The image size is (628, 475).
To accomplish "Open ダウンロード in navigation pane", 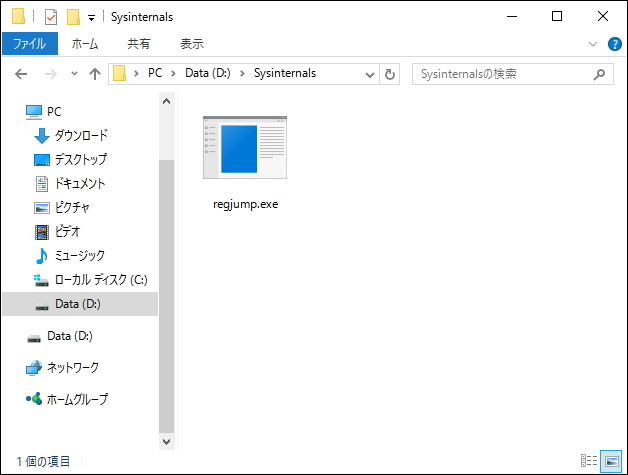I will (81, 135).
